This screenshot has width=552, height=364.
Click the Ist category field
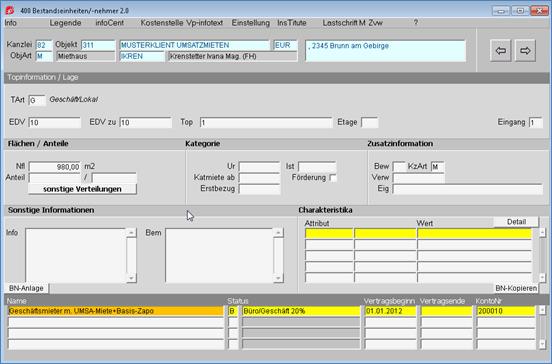point(317,167)
